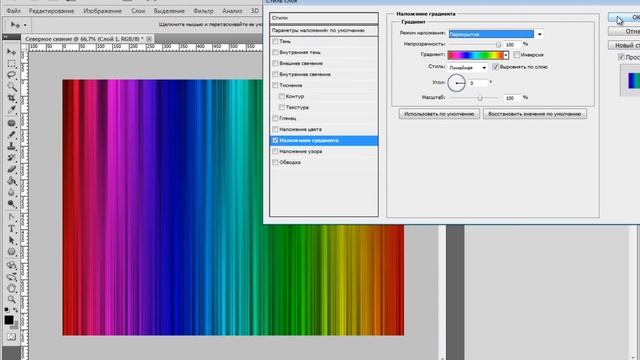The height and width of the screenshot is (360, 640).
Task: Select the Move tool
Action: coord(11,52)
